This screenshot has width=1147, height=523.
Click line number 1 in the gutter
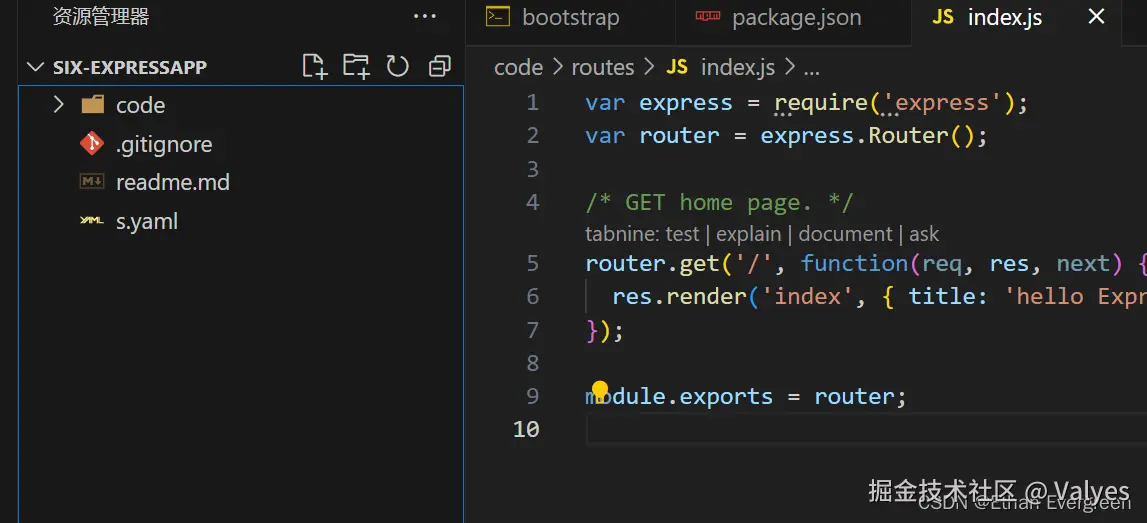coord(532,102)
